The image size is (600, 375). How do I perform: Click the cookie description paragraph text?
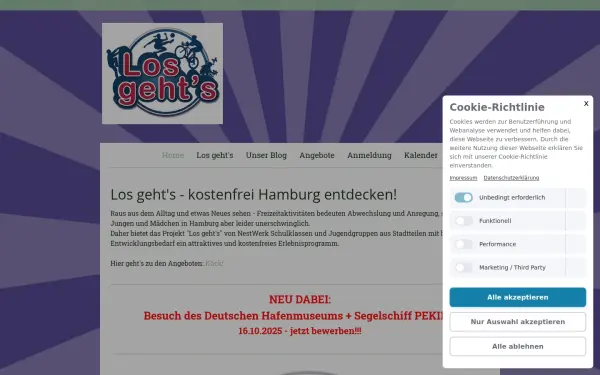tap(516, 143)
